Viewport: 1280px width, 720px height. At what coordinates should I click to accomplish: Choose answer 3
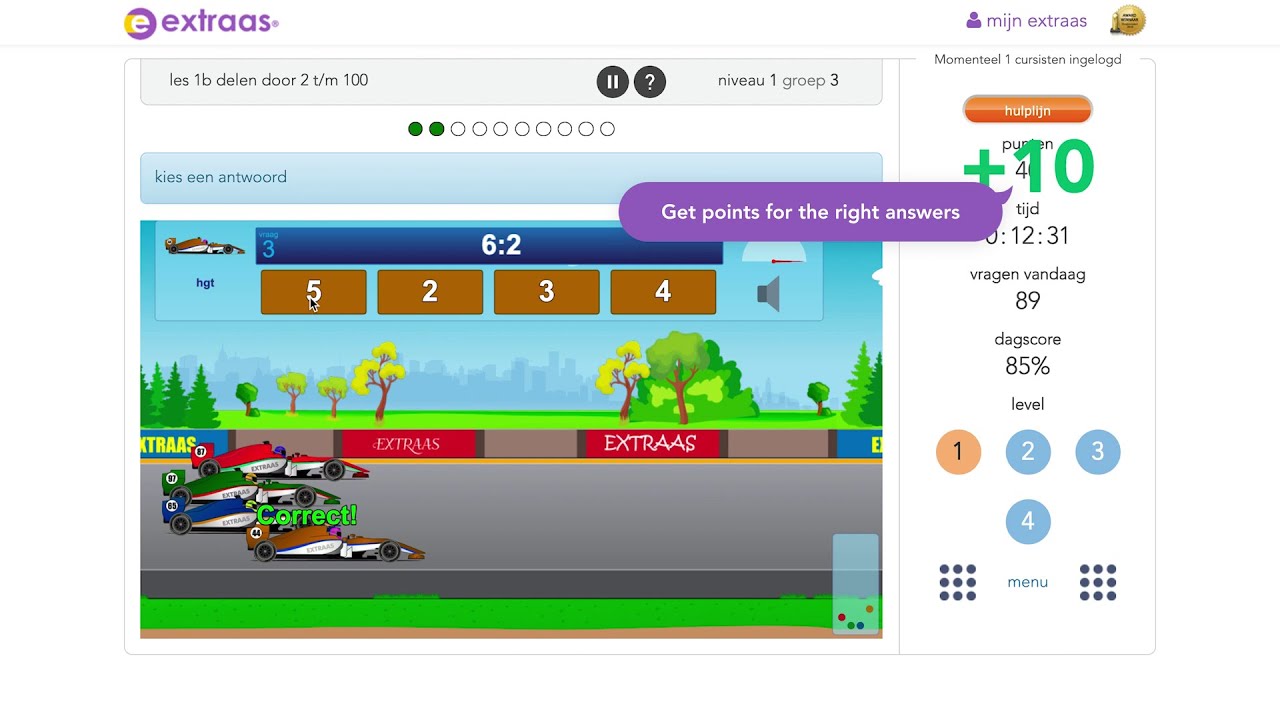click(x=546, y=292)
